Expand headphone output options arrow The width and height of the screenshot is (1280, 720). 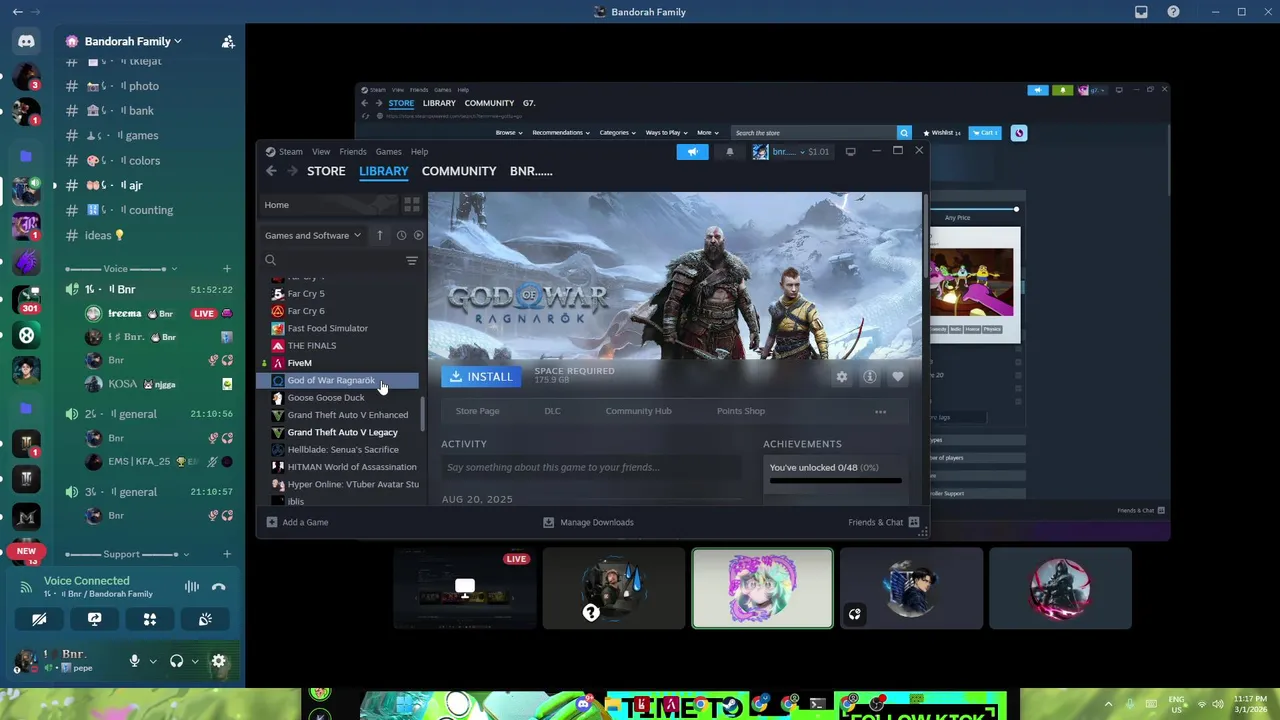tap(195, 661)
